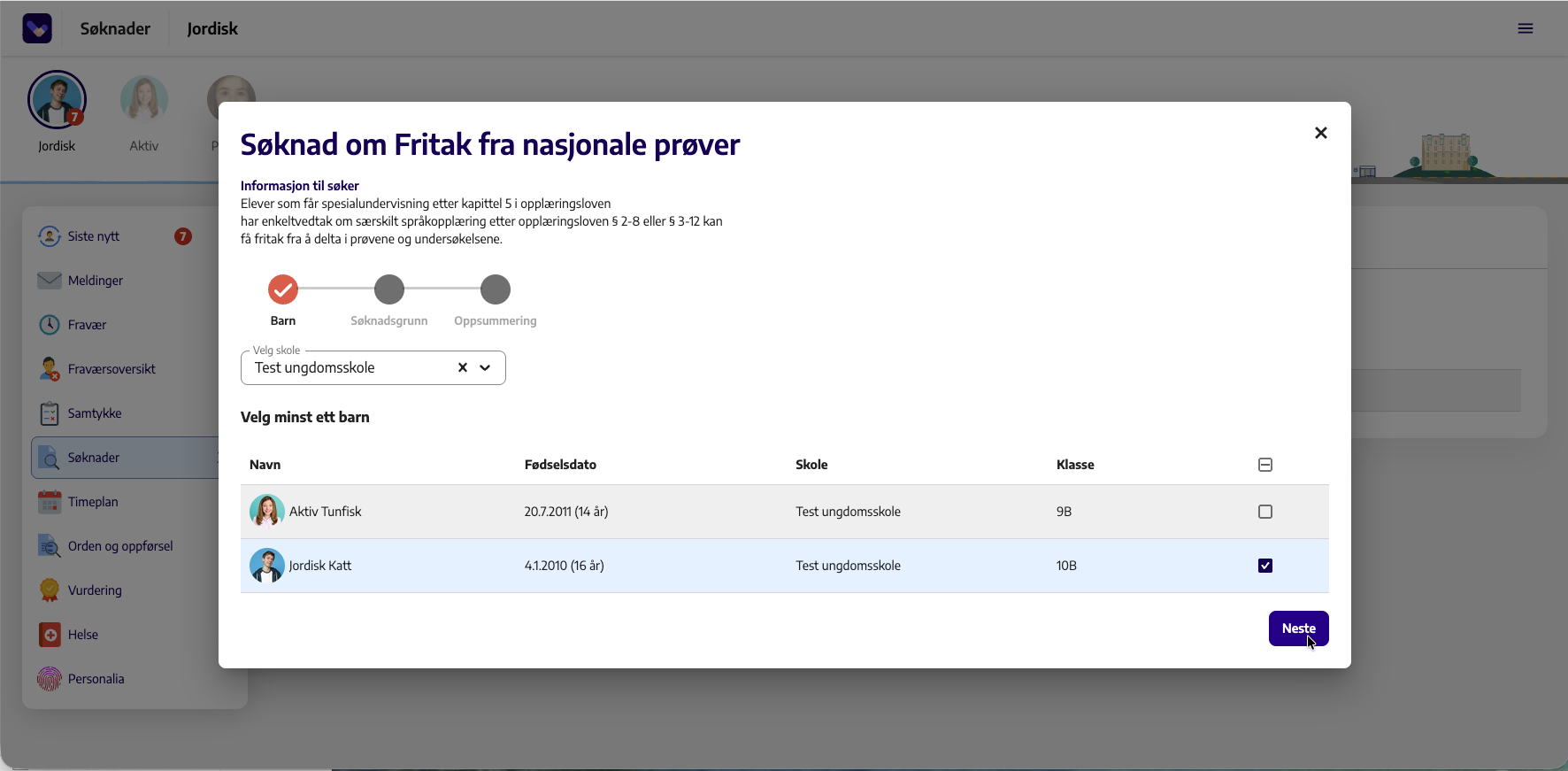The image size is (1568, 771).
Task: Open Personalia fingerprint icon
Action: [x=50, y=679]
